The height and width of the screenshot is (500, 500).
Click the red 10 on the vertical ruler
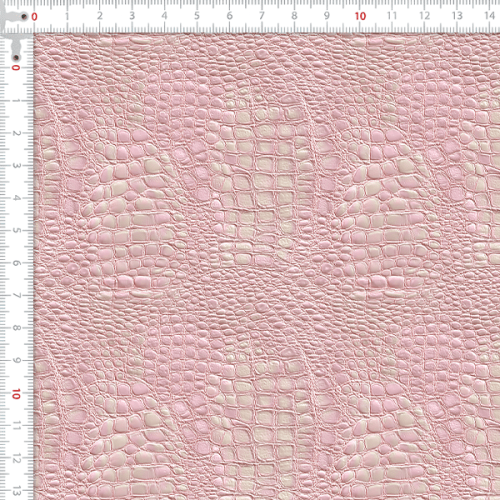click(16, 394)
